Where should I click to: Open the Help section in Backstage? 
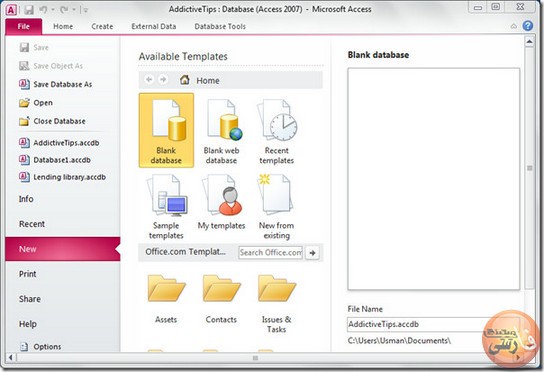click(28, 324)
